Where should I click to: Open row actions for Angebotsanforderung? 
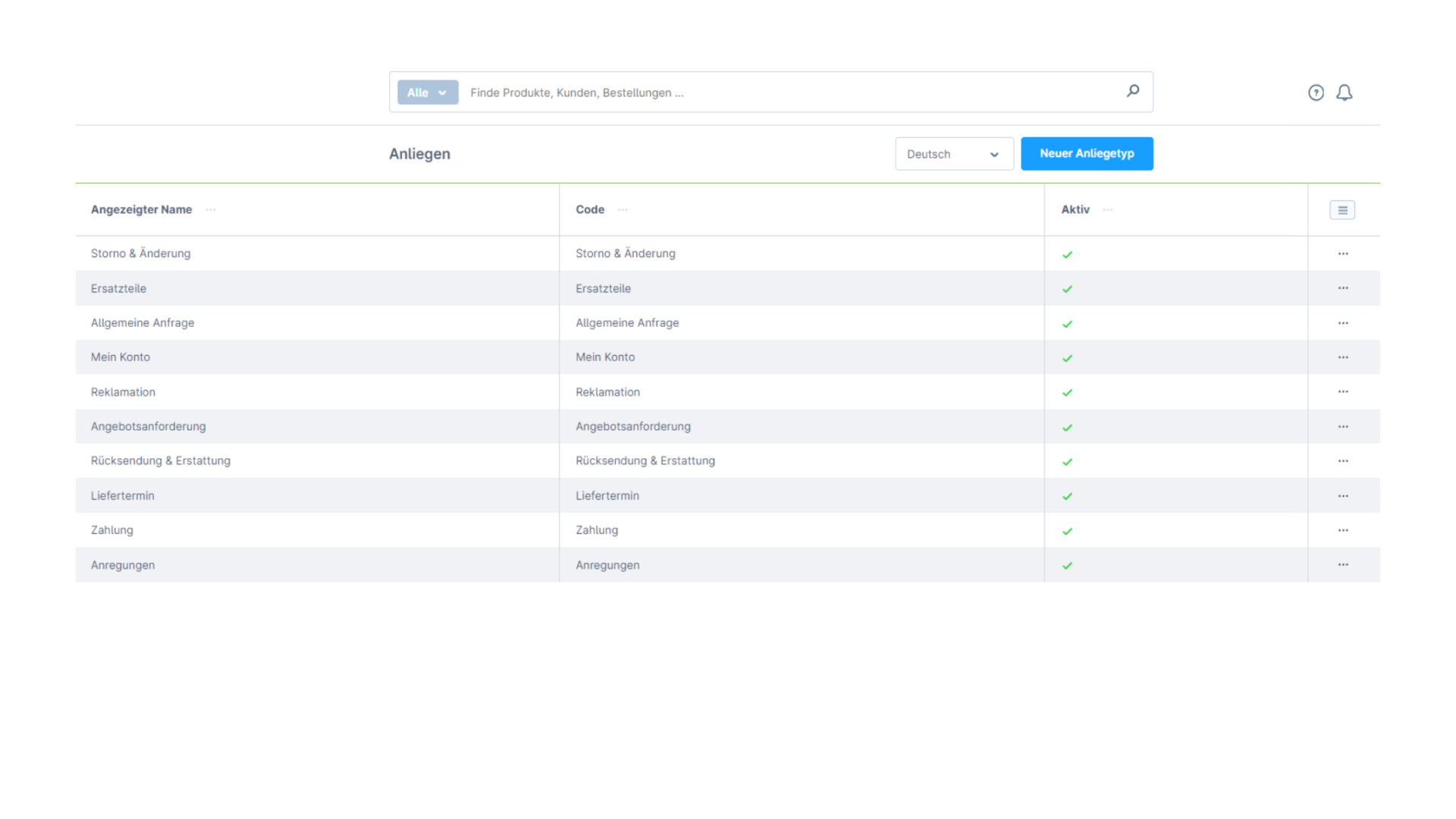coord(1343,427)
